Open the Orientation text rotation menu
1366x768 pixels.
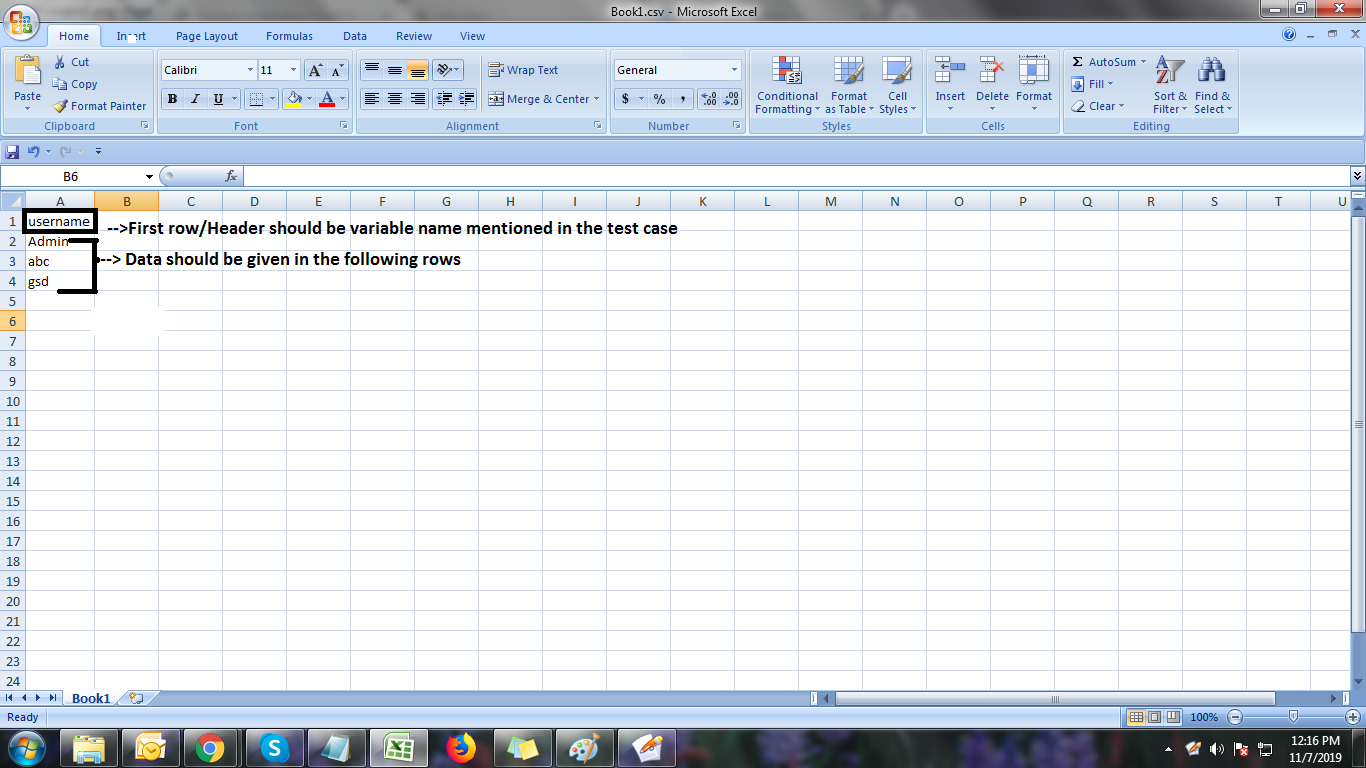tap(448, 70)
